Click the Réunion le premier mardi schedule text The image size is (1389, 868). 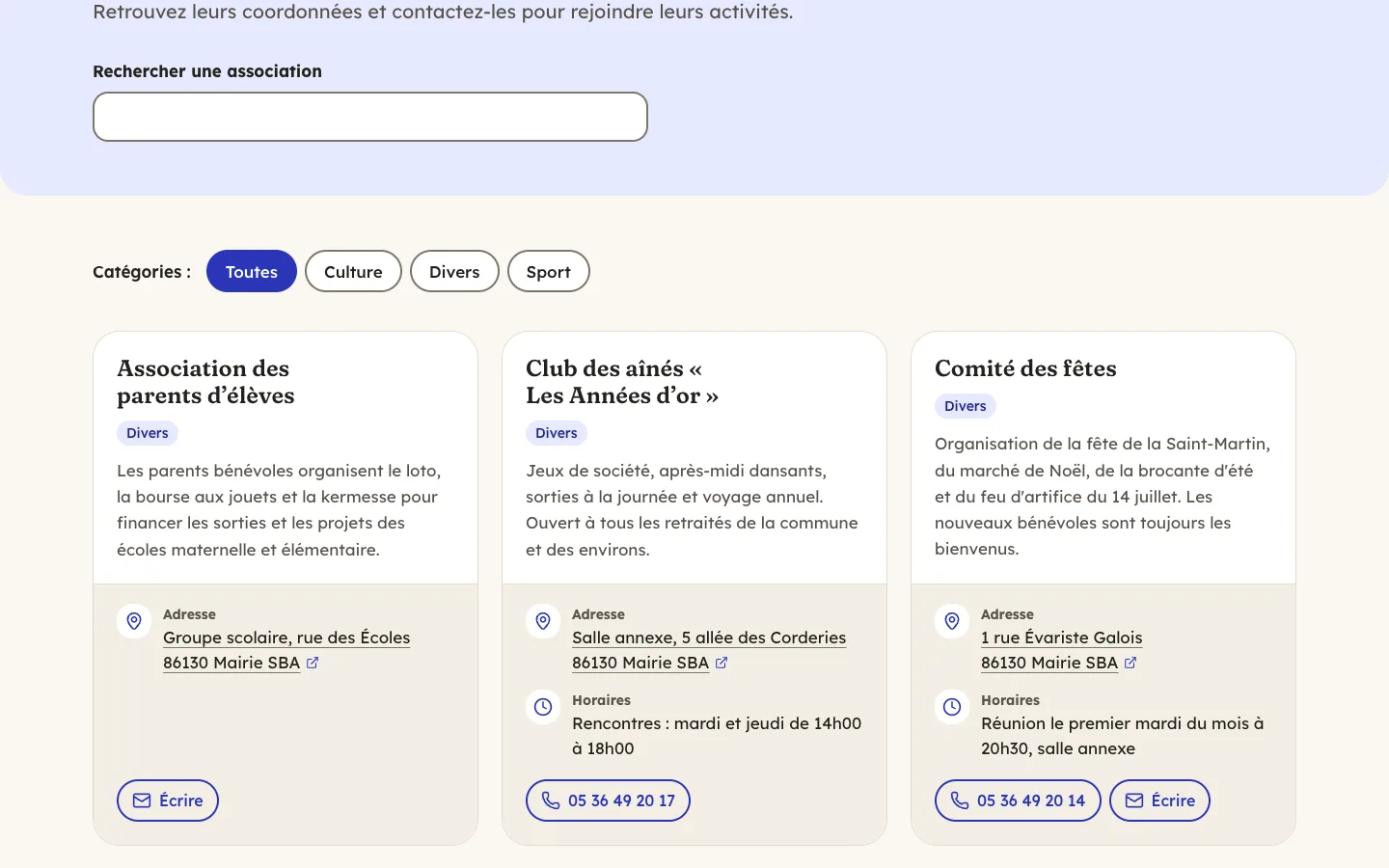(1122, 736)
